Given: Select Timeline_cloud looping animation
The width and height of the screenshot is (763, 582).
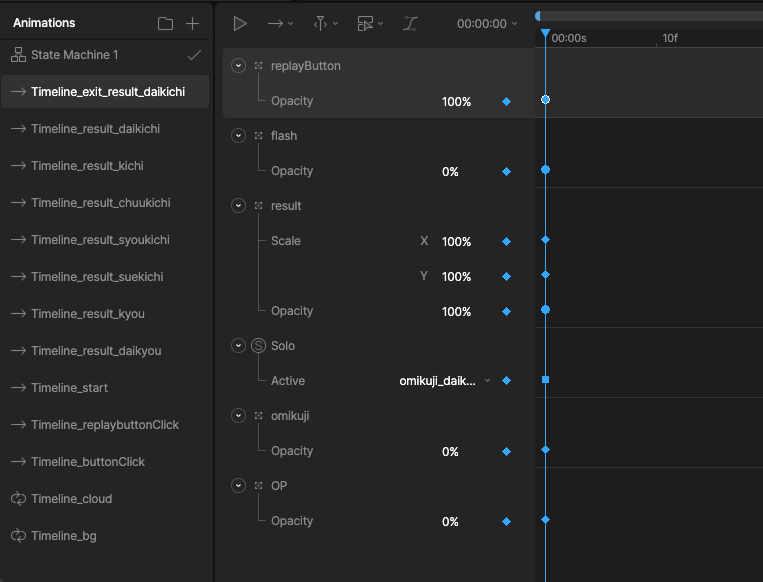Looking at the screenshot, I should [x=105, y=498].
